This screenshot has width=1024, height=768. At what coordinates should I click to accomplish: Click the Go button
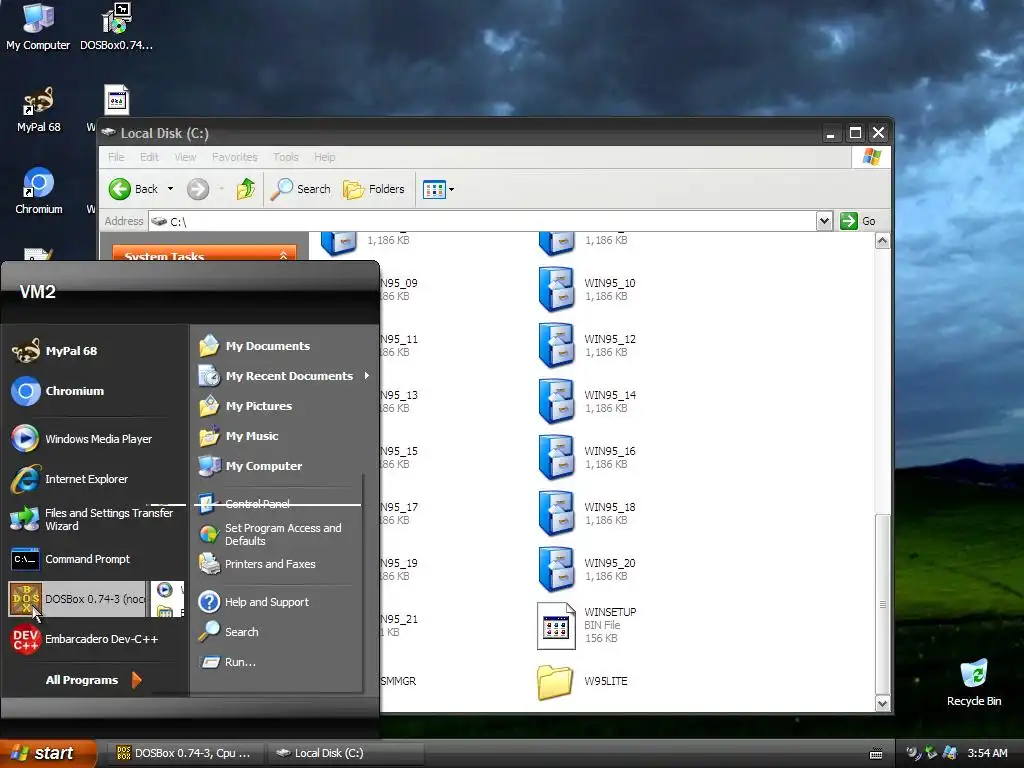tap(858, 221)
